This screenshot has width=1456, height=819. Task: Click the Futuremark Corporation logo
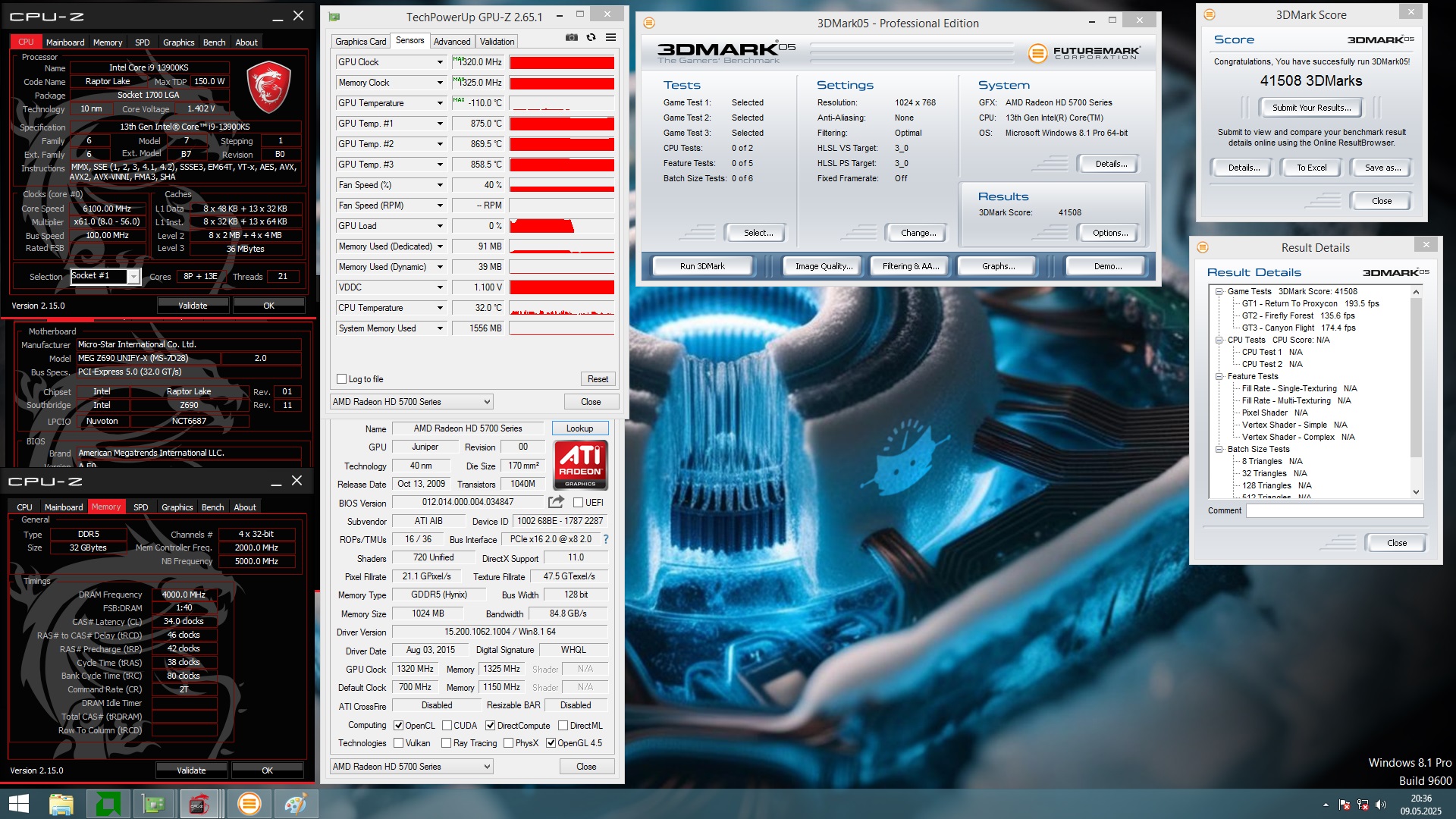[1084, 52]
